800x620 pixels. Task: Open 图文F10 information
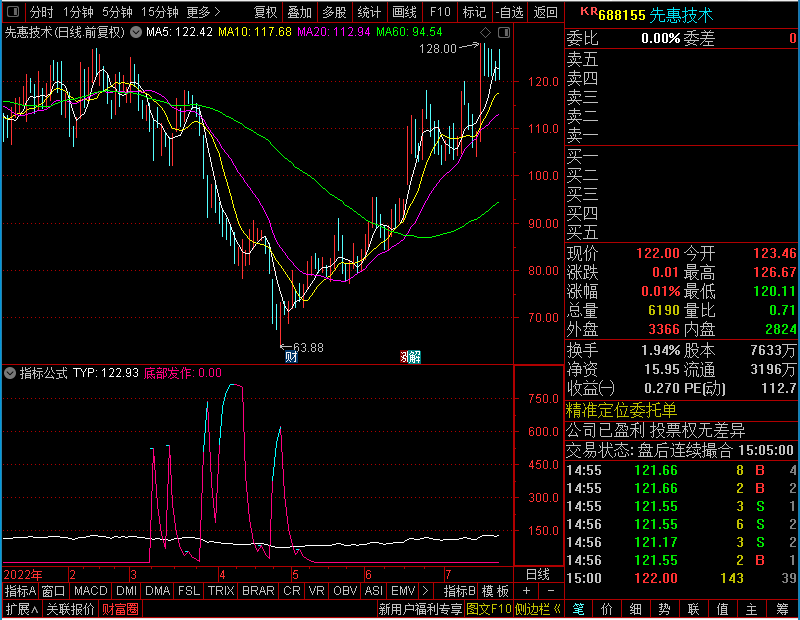point(489,609)
